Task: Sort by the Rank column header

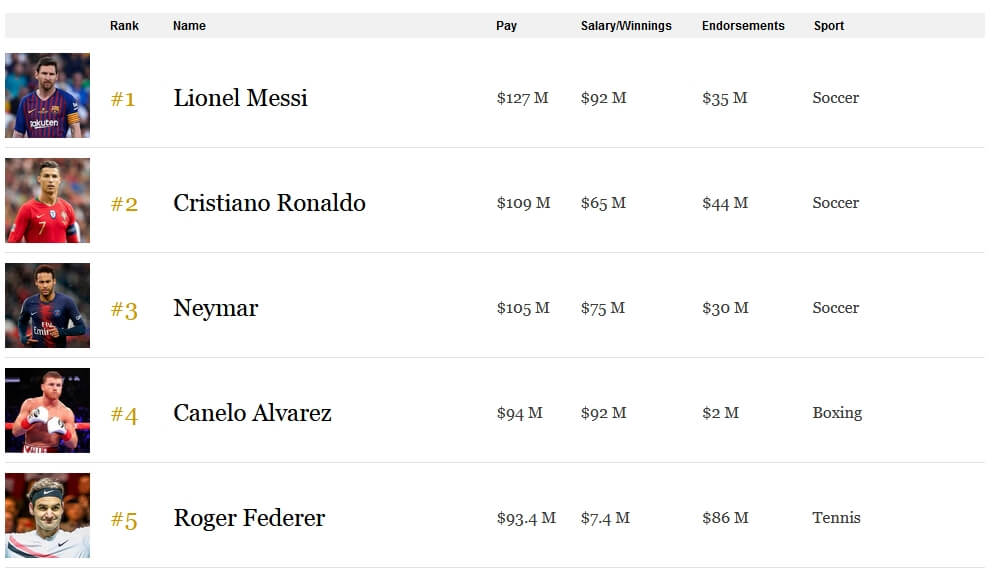Action: click(124, 26)
